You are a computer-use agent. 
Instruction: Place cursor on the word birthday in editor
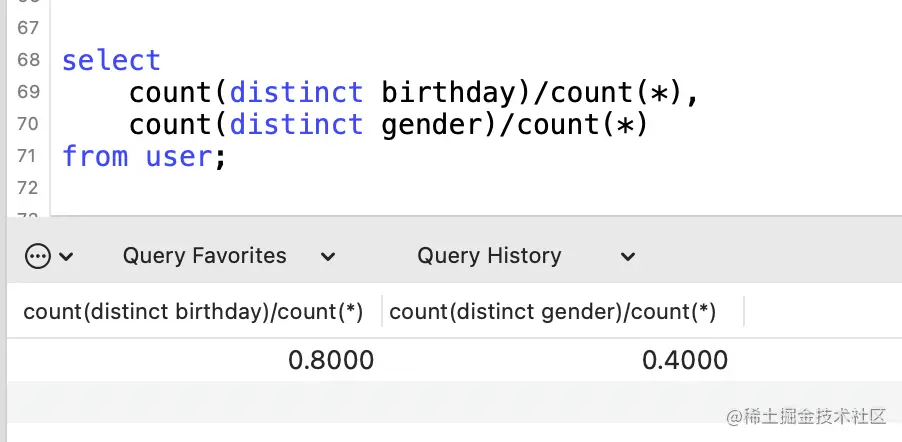[448, 93]
